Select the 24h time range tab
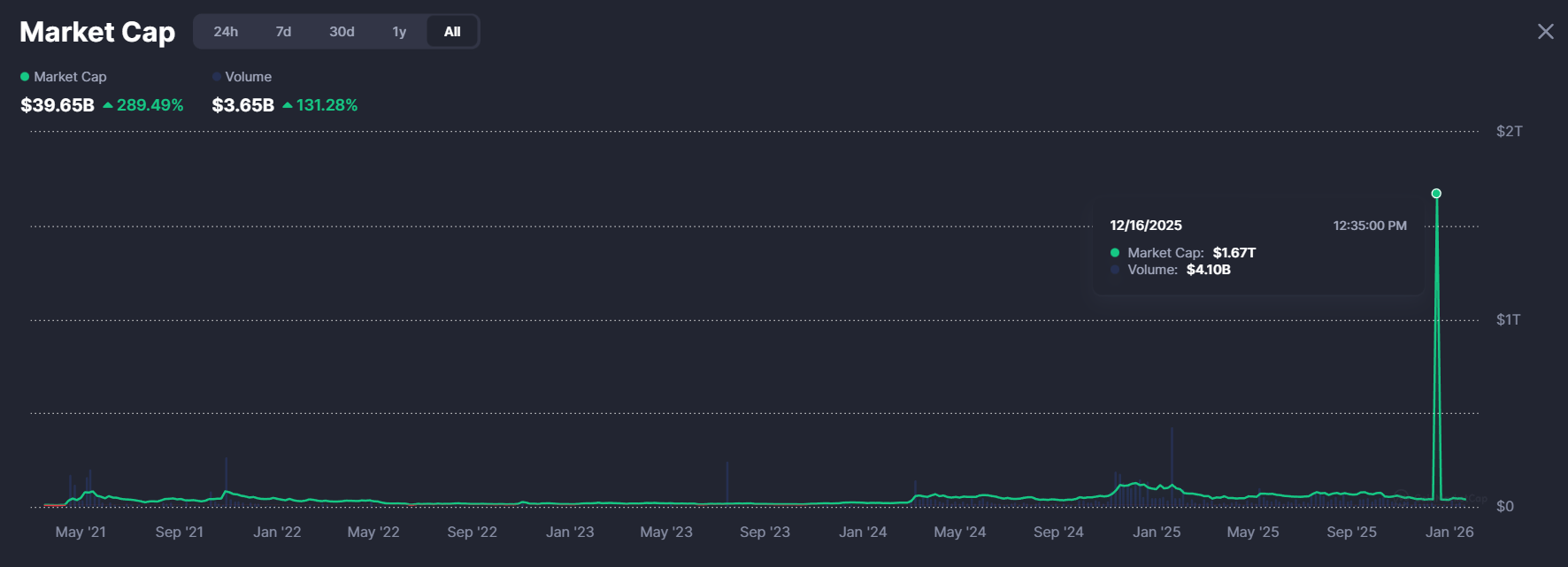The height and width of the screenshot is (567, 1568). tap(226, 32)
